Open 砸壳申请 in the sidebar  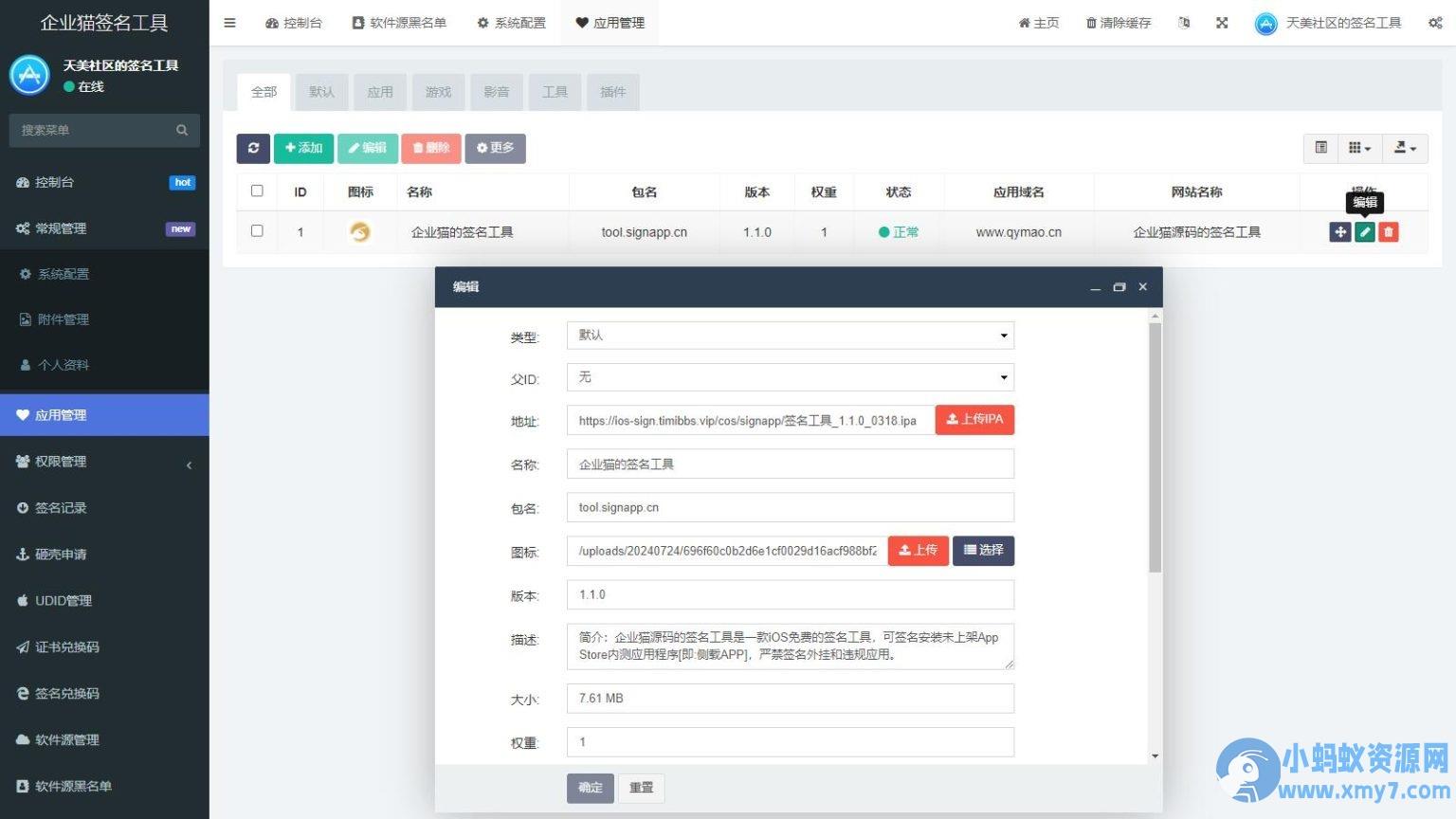coord(104,555)
